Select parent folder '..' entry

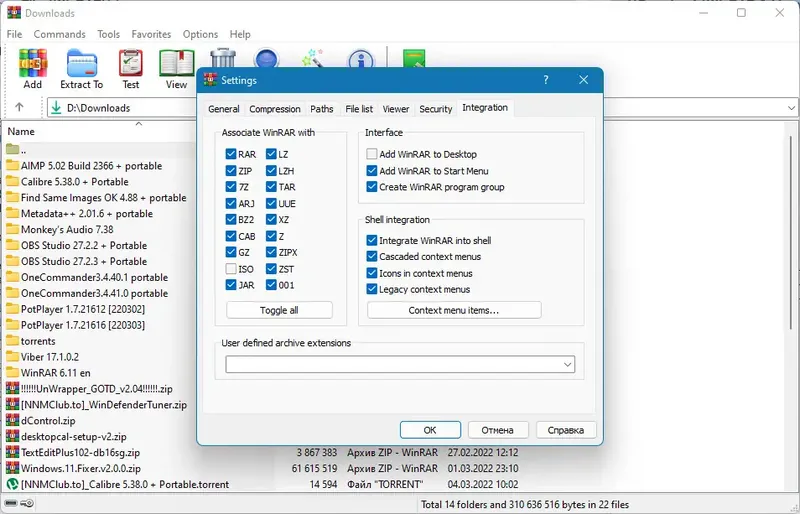tap(16, 150)
